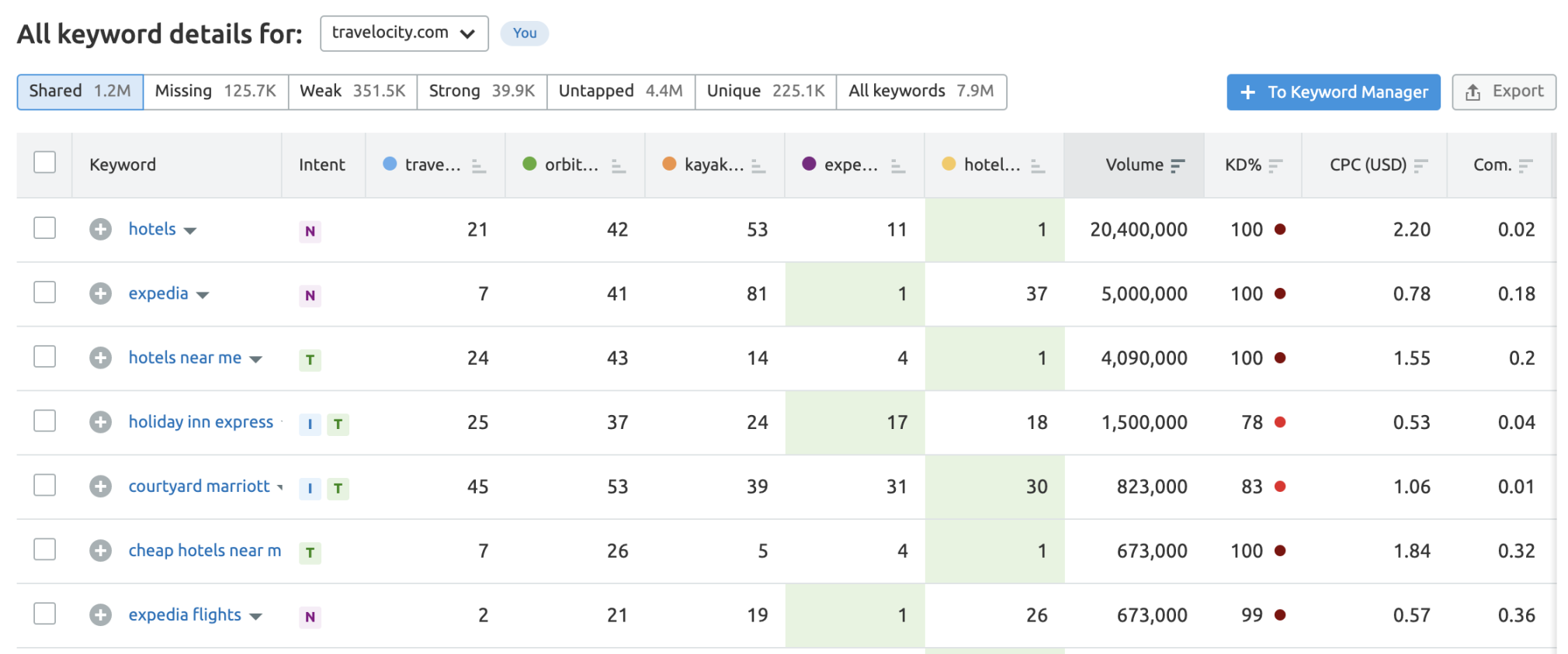Click the plus icon beside expedia keyword

(x=100, y=294)
